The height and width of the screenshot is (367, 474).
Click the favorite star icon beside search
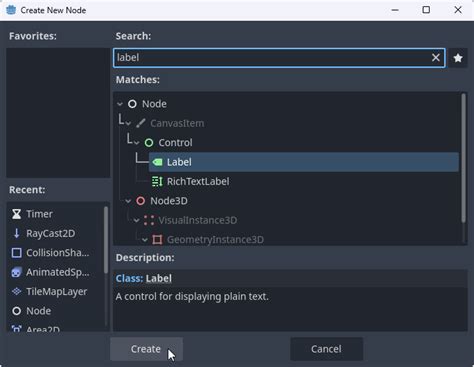coord(458,58)
